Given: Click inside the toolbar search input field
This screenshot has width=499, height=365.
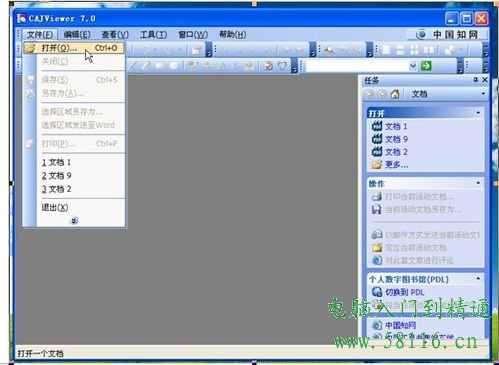Looking at the screenshot, I should (357, 66).
